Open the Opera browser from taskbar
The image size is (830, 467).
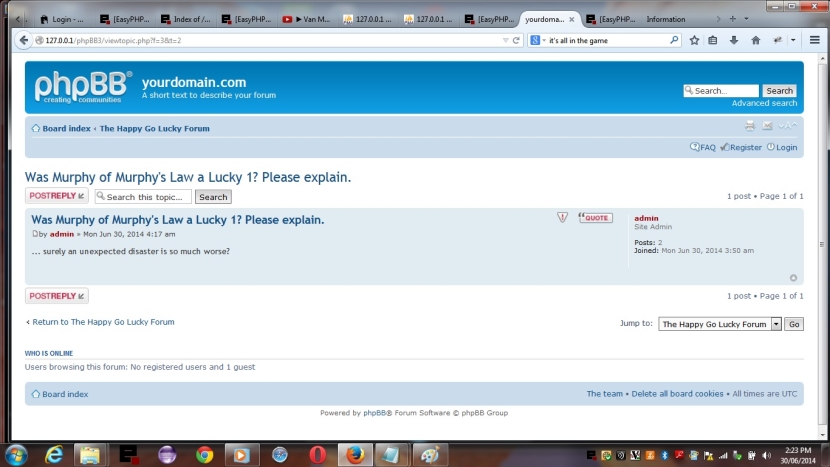pos(317,454)
